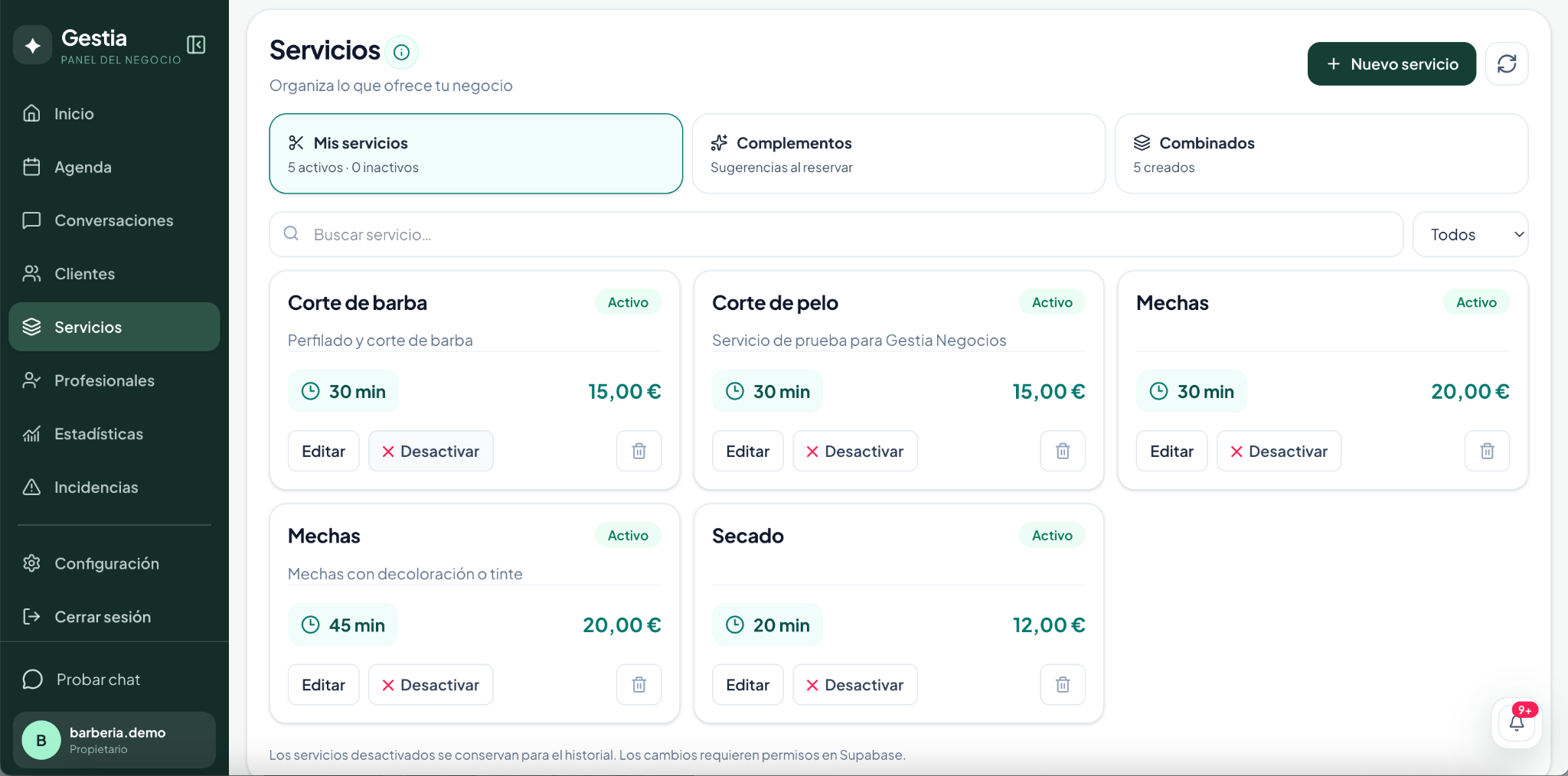Click Cerrar sesión to log out
The width and height of the screenshot is (1568, 776).
point(114,617)
